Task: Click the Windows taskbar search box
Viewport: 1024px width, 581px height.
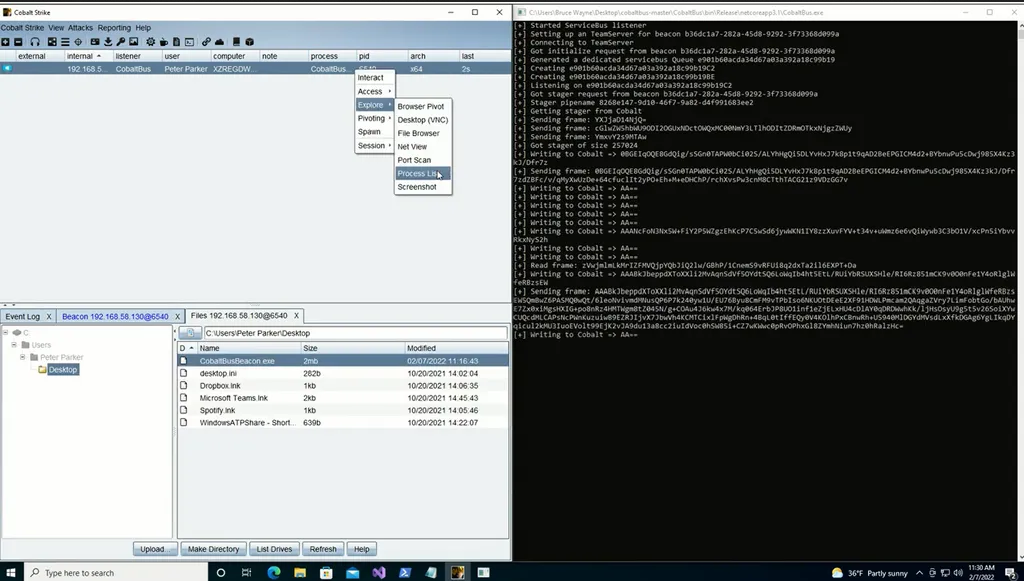Action: click(116, 573)
